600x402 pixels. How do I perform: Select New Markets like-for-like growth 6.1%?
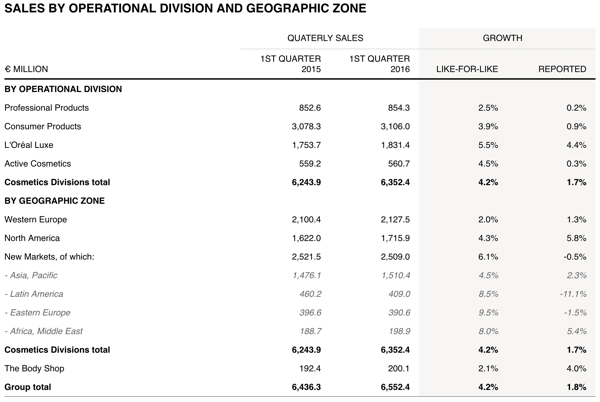pos(488,257)
